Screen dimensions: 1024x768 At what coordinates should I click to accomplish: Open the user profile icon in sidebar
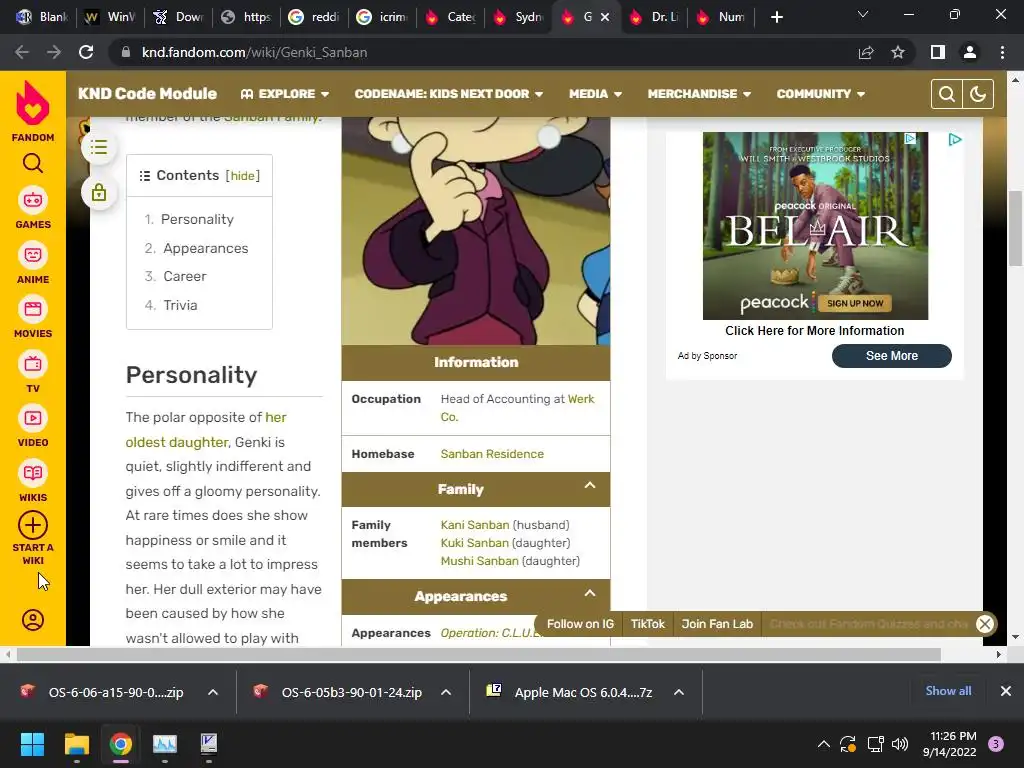tap(33, 620)
